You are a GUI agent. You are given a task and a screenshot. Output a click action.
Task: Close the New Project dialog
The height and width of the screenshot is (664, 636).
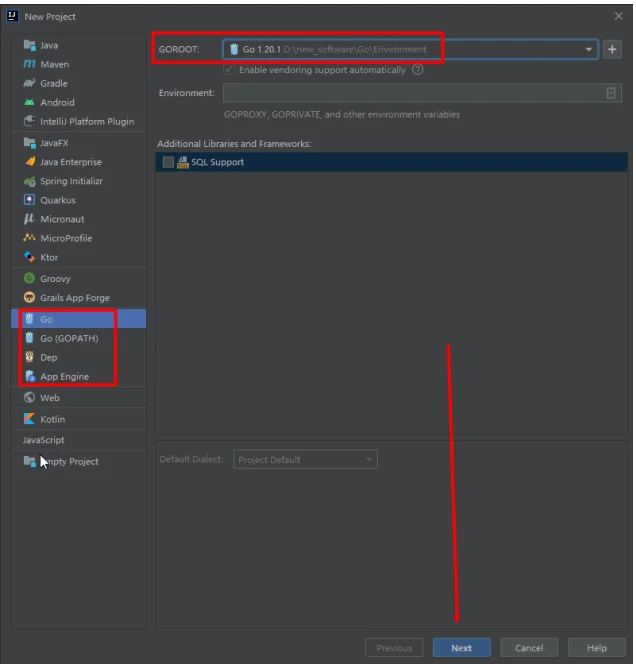[618, 16]
